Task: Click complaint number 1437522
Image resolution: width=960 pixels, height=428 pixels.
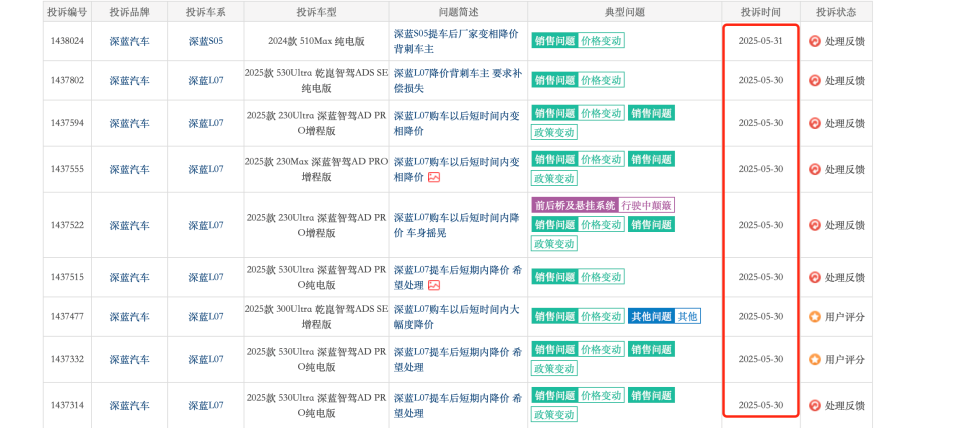Action: (67, 225)
